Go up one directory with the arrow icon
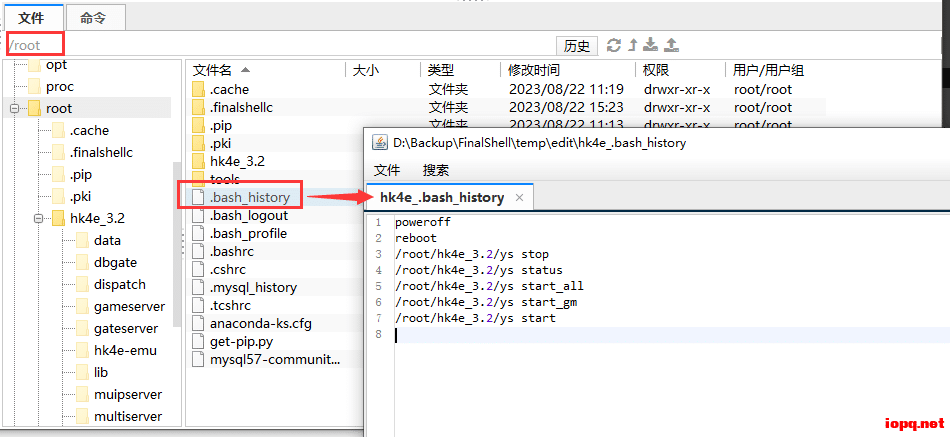This screenshot has width=950, height=437. [633, 45]
